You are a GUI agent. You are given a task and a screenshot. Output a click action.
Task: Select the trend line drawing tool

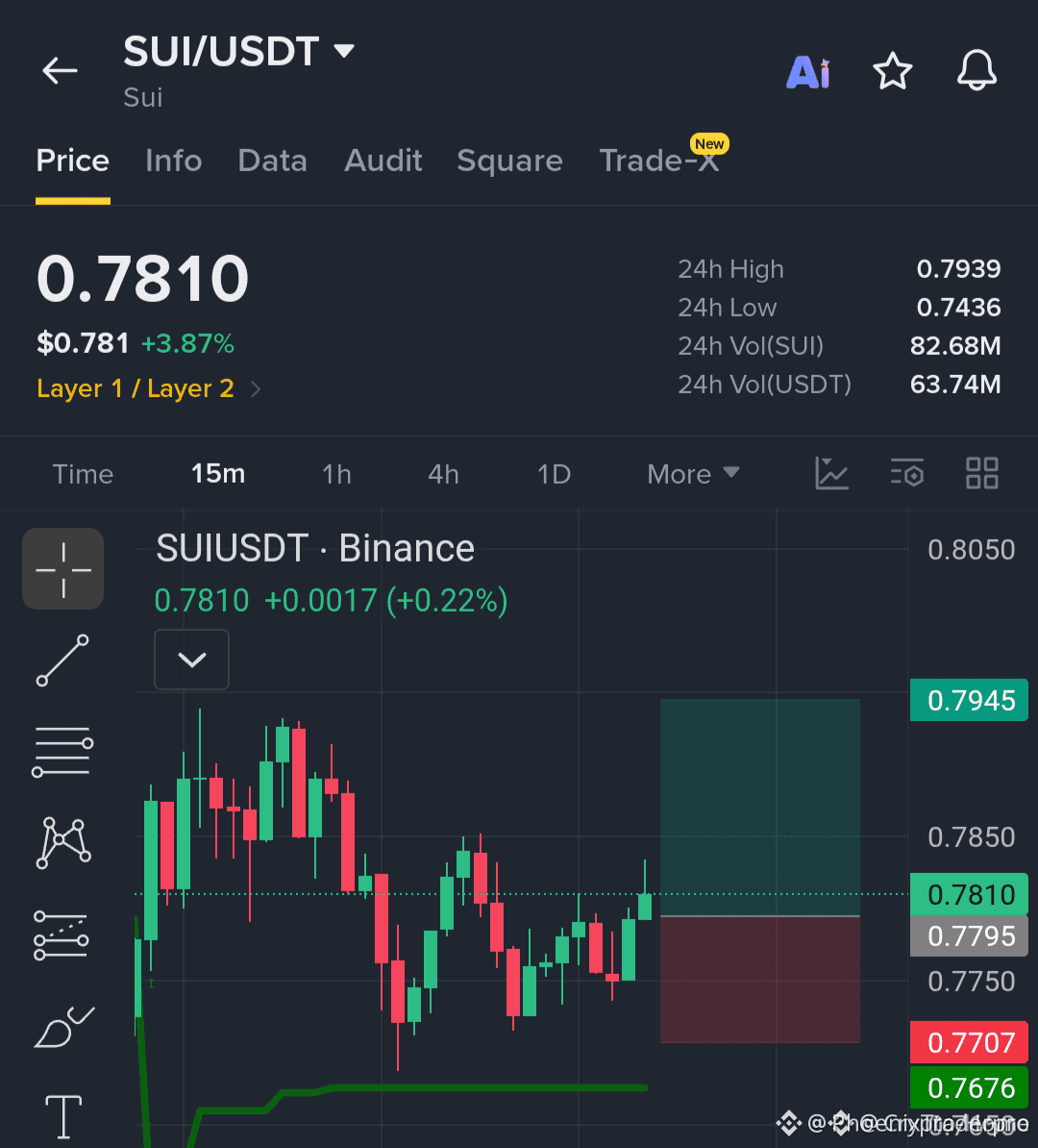click(63, 661)
